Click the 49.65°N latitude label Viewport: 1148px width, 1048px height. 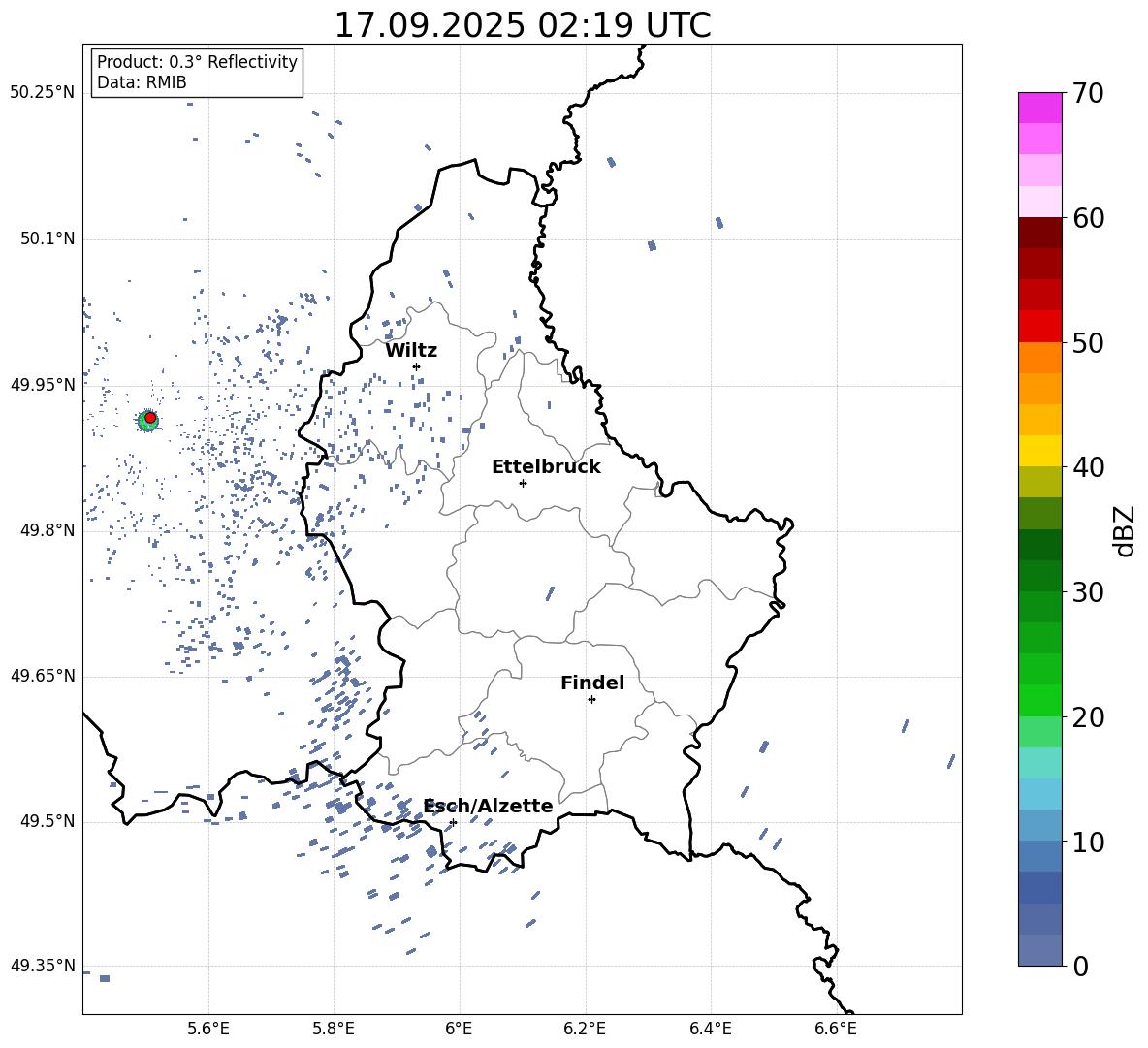(43, 676)
